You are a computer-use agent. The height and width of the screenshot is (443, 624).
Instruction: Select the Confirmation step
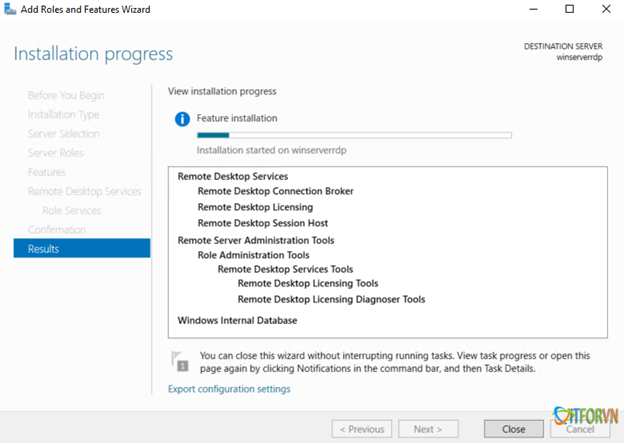[x=57, y=229]
